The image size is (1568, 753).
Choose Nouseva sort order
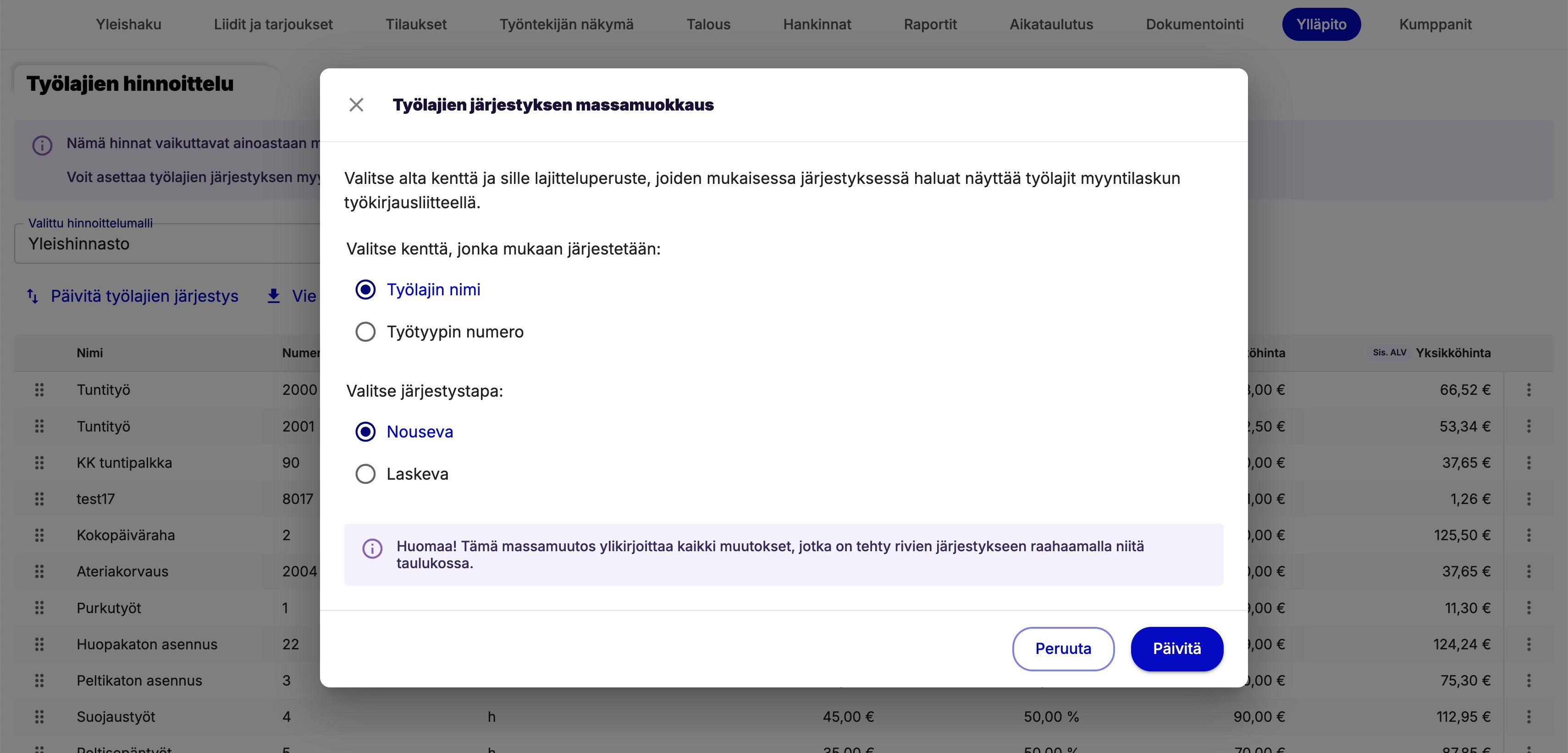click(365, 432)
